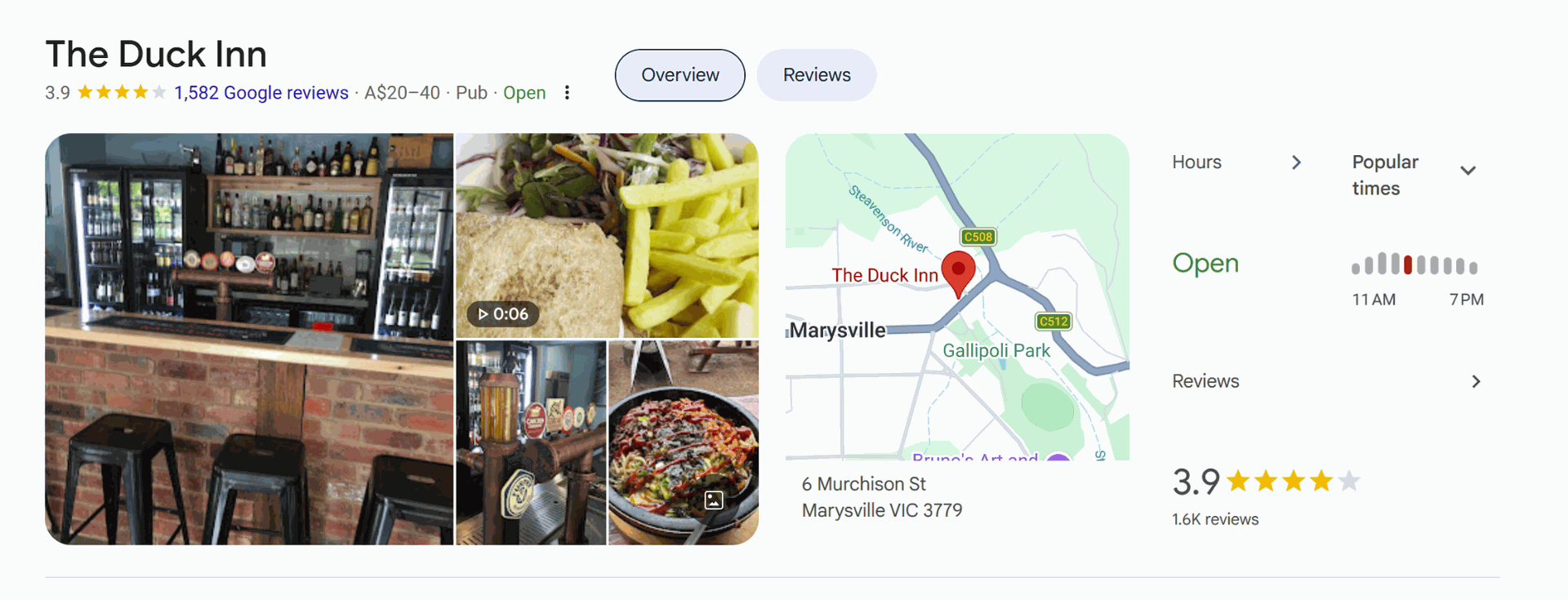The width and height of the screenshot is (1568, 600).
Task: Click the 1.6K reviews text
Action: (1215, 519)
